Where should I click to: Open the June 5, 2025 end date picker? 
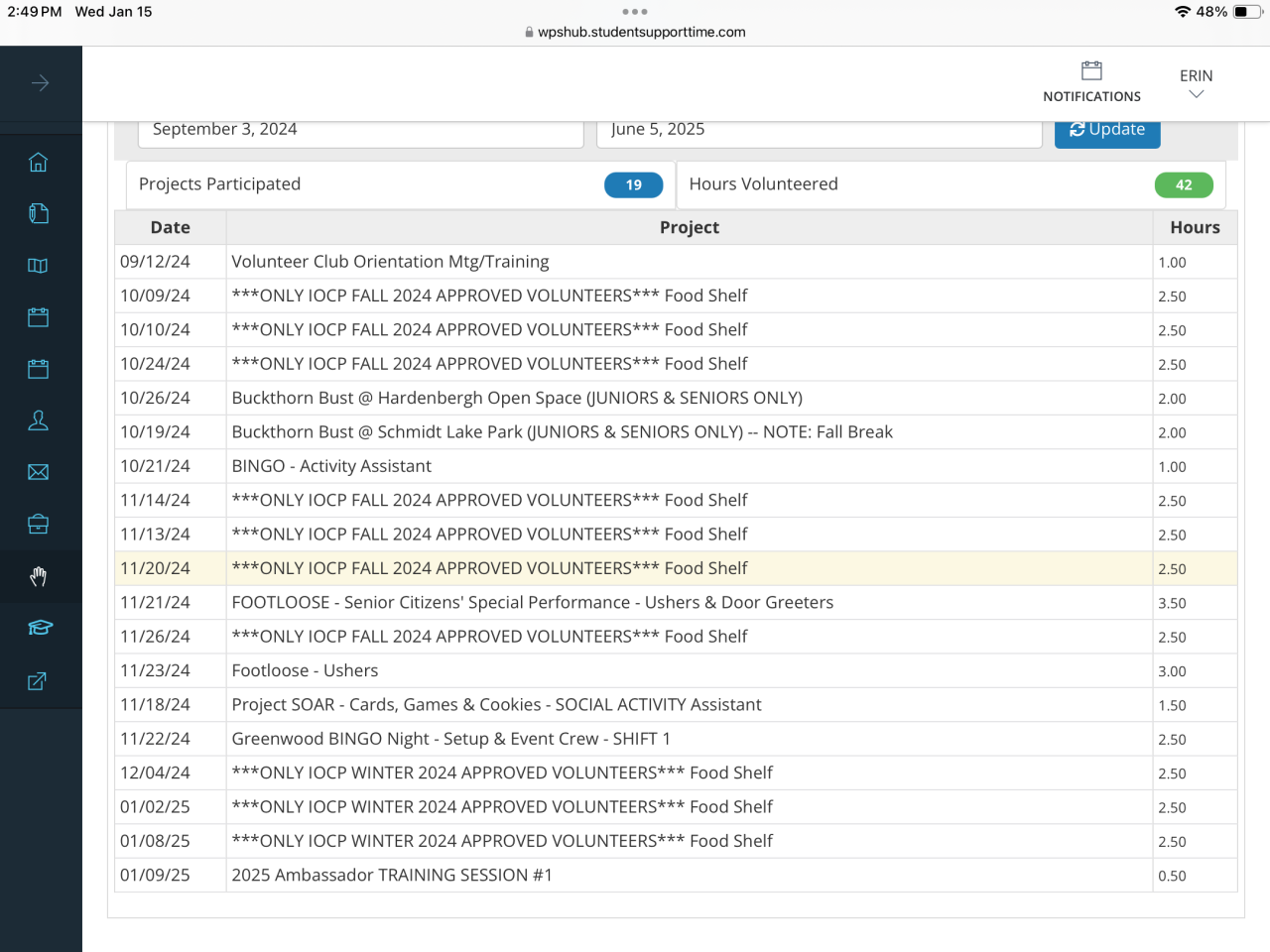pos(819,130)
